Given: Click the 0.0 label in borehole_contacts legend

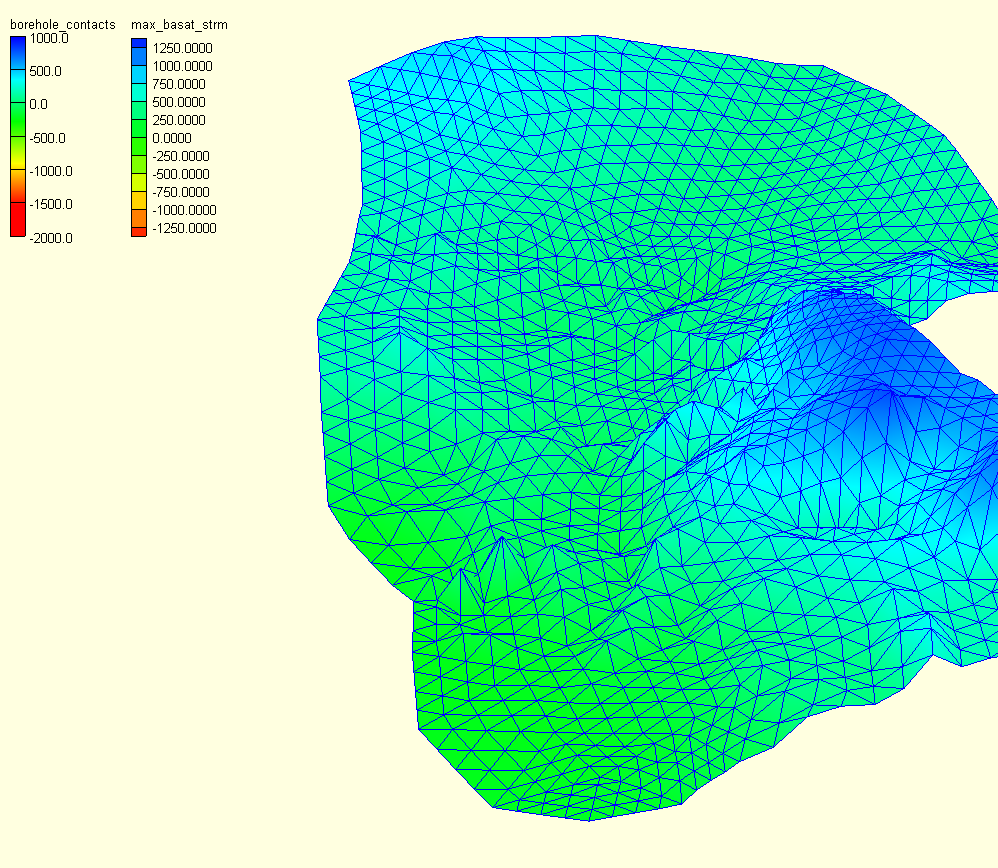Looking at the screenshot, I should coord(39,105).
